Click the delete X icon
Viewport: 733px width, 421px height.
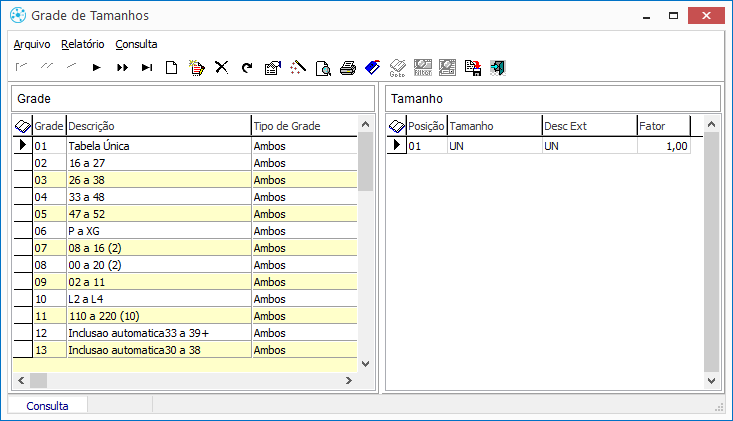[x=222, y=67]
